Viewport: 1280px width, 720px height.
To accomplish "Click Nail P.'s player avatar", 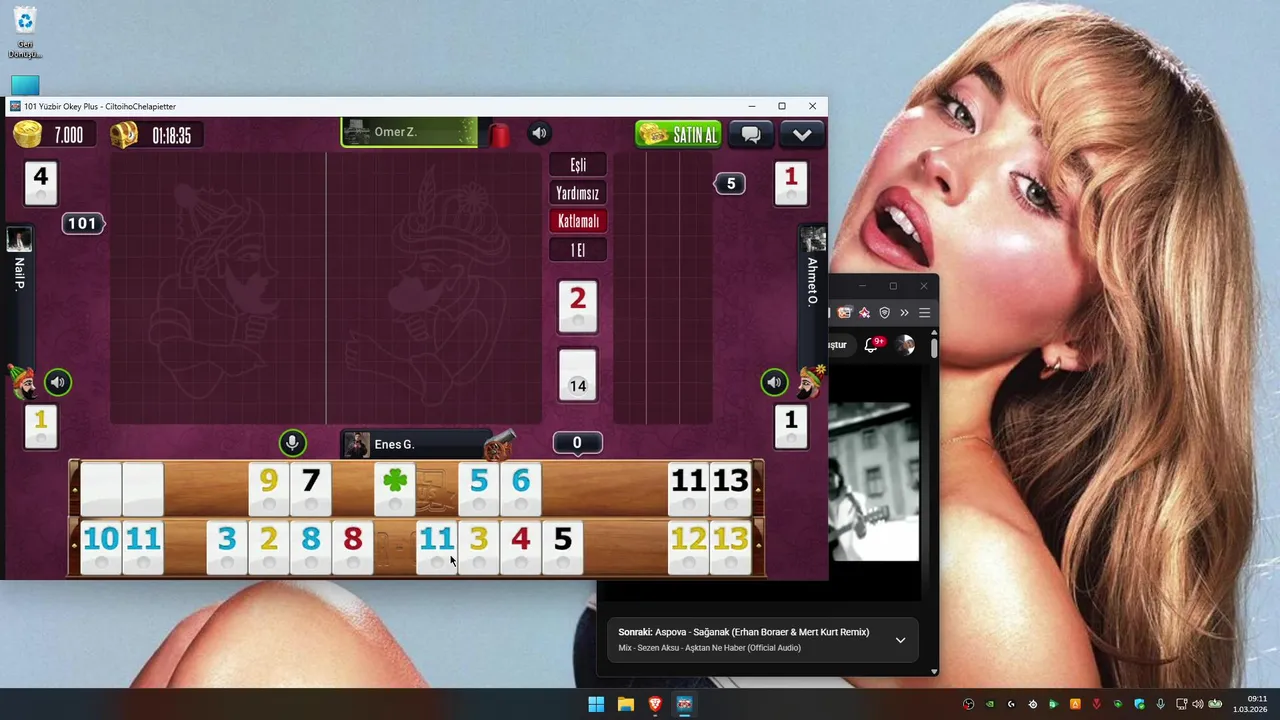I will (x=19, y=239).
